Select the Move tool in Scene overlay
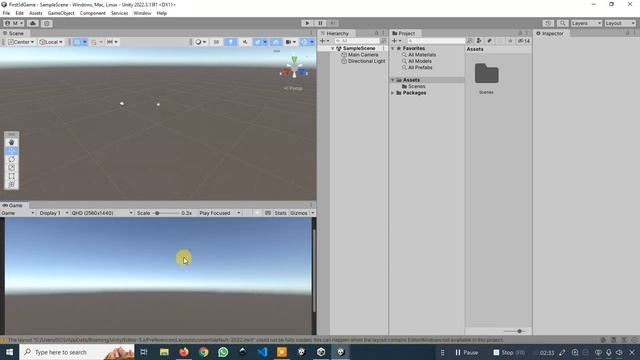This screenshot has height=360, width=640. 11,151
